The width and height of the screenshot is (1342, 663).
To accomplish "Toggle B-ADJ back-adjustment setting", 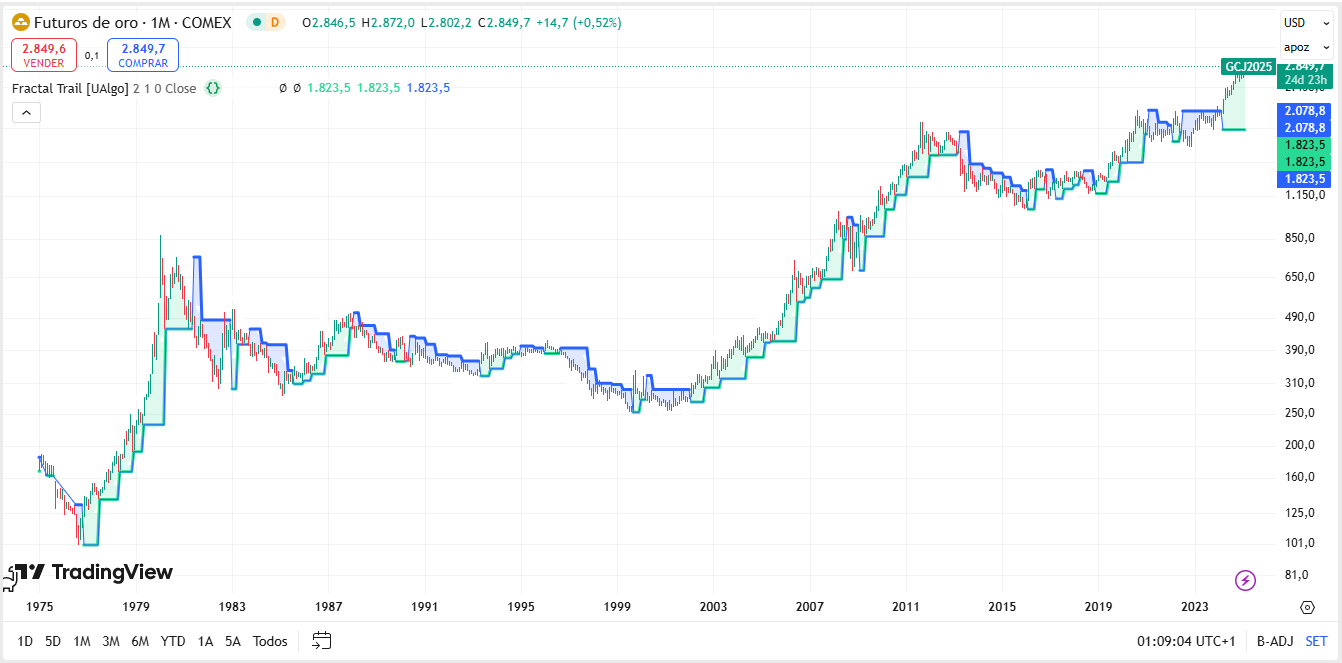I will pos(1275,641).
